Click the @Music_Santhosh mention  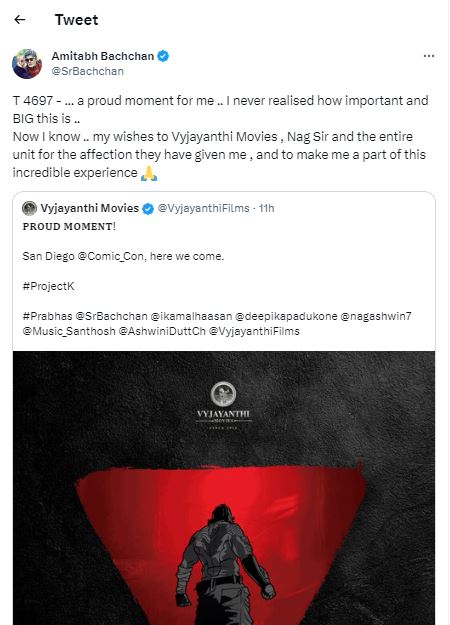tap(69, 331)
